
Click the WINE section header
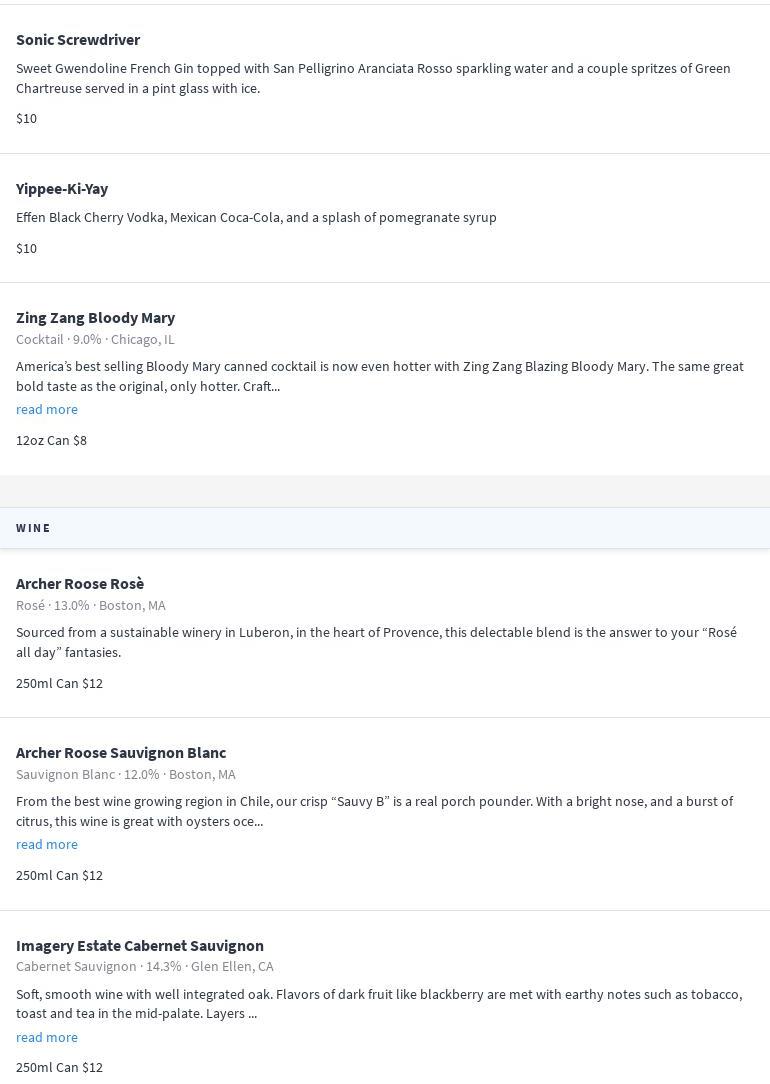tap(34, 528)
